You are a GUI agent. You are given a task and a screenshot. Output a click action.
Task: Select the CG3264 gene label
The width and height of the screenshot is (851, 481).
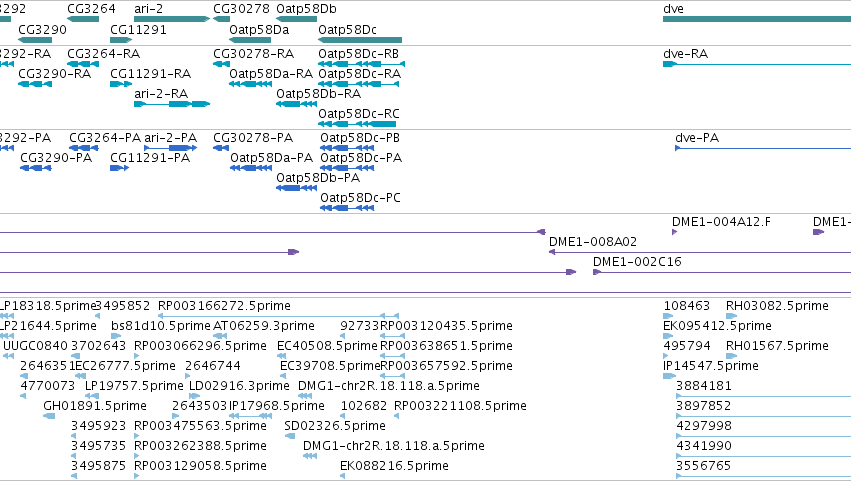point(91,9)
